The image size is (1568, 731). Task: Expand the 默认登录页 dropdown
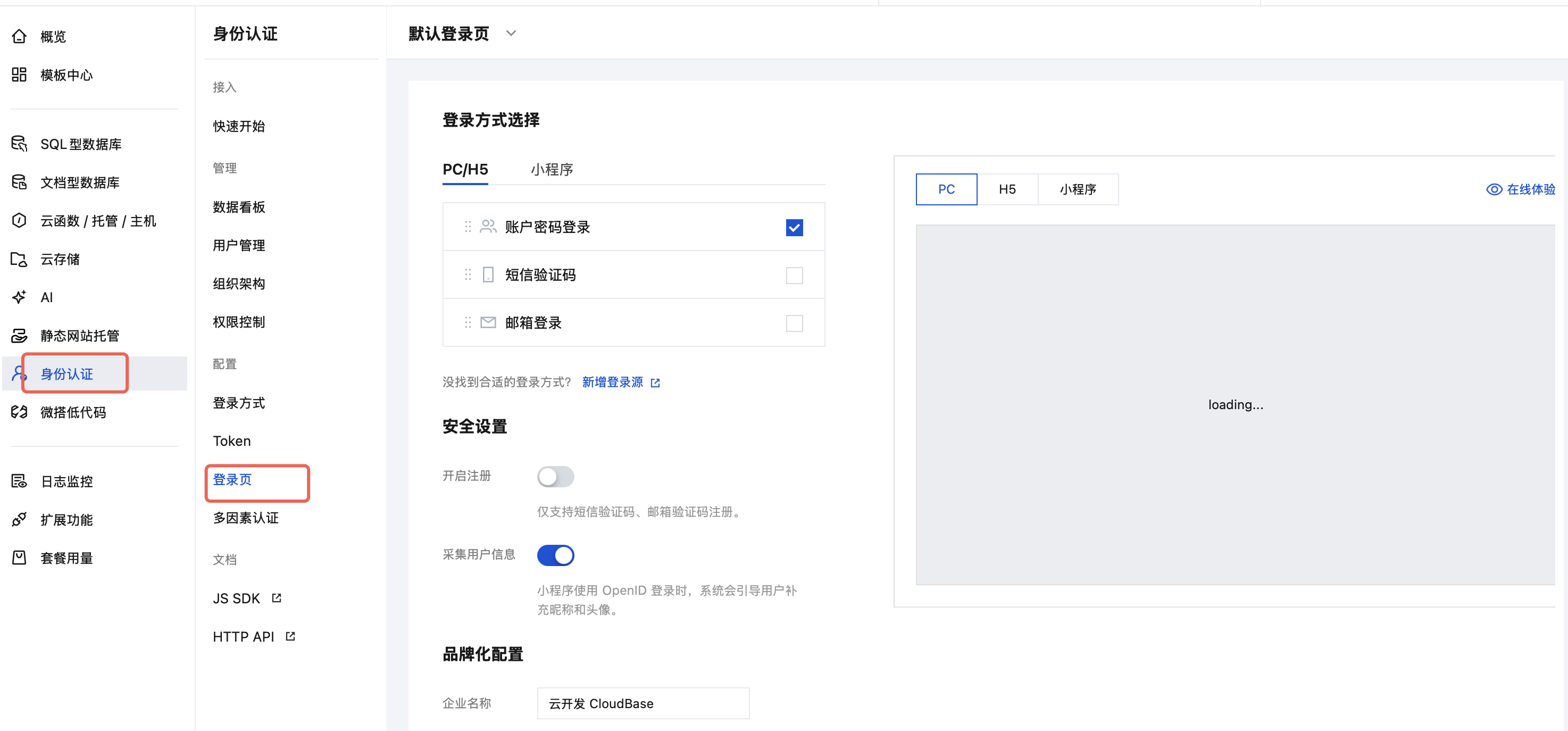[511, 33]
